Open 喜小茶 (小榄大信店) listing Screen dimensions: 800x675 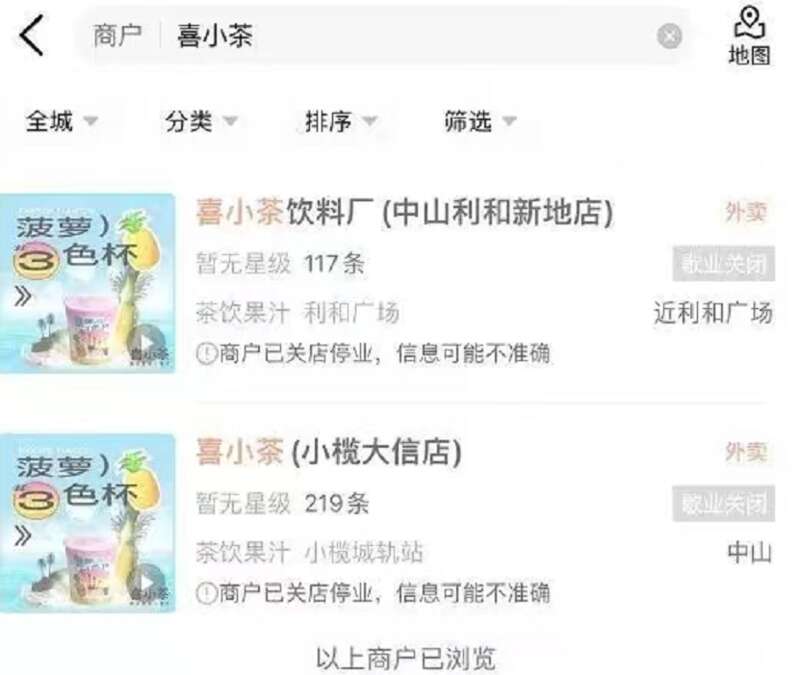(329, 452)
